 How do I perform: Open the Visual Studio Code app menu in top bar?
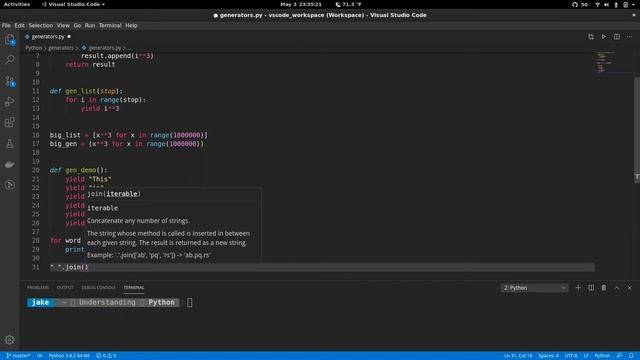pos(73,4)
